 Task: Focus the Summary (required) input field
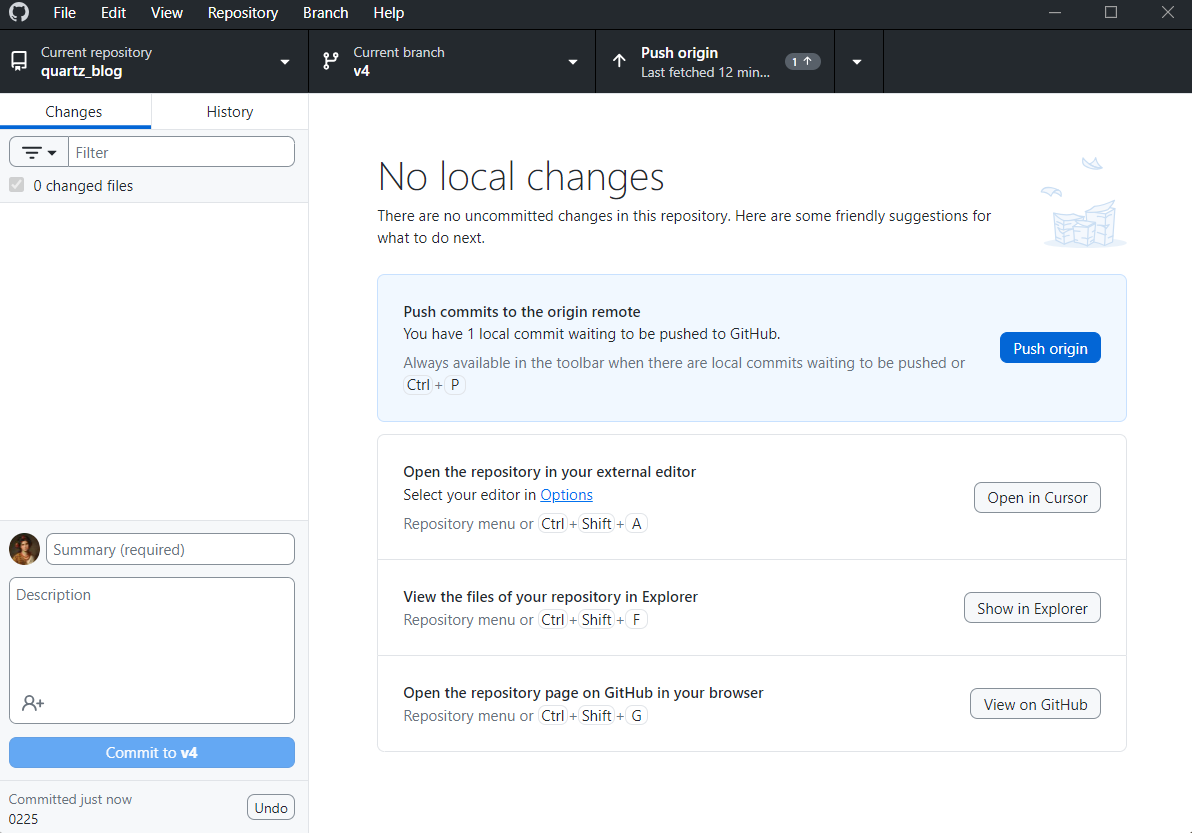point(170,549)
